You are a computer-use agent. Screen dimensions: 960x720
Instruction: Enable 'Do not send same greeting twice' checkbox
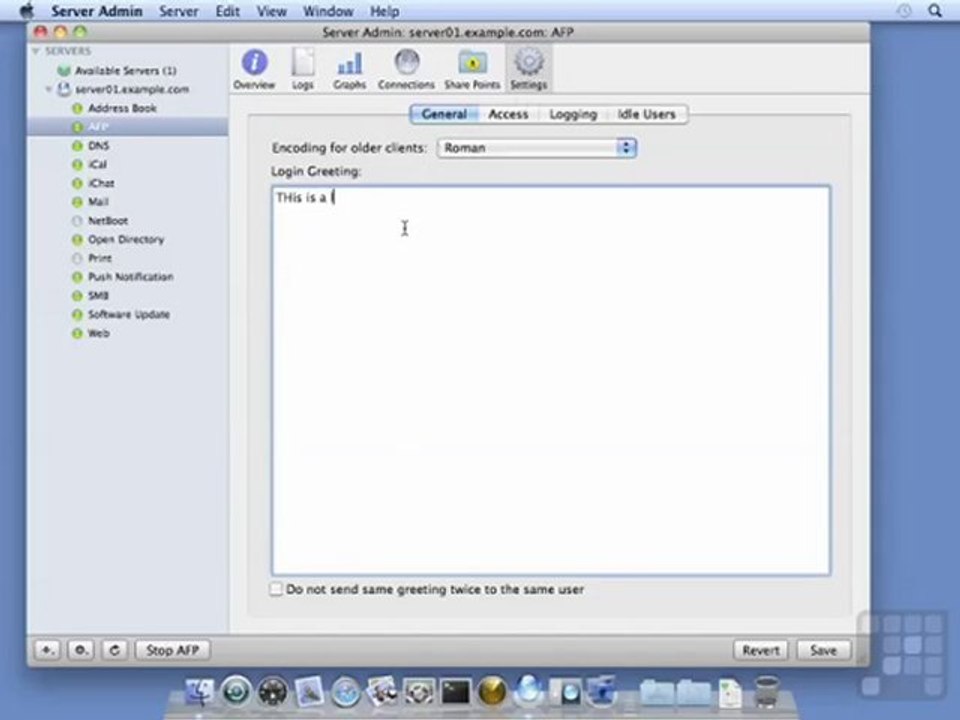point(276,589)
